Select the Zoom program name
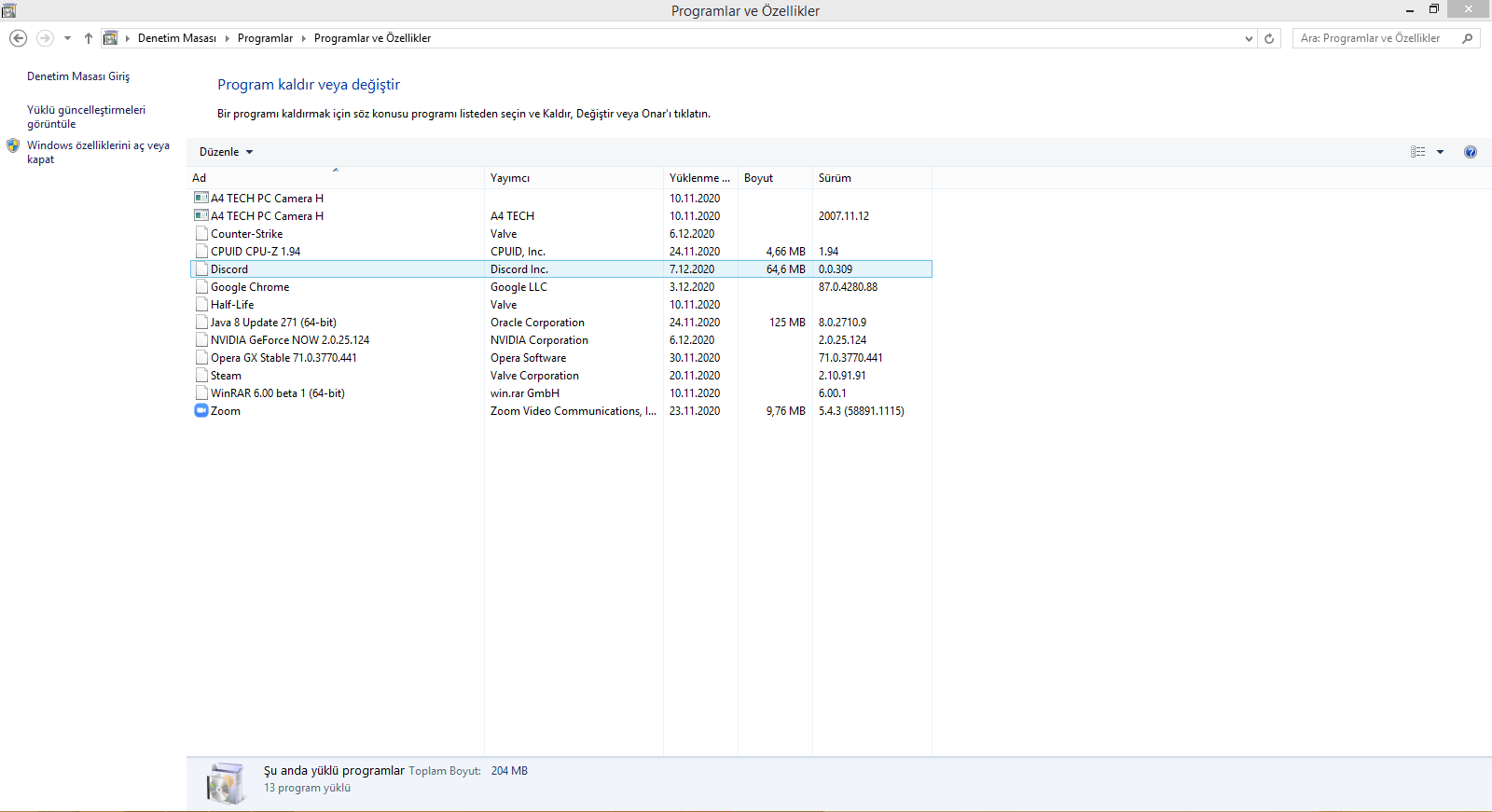Viewport: 1492px width, 812px height. 226,411
